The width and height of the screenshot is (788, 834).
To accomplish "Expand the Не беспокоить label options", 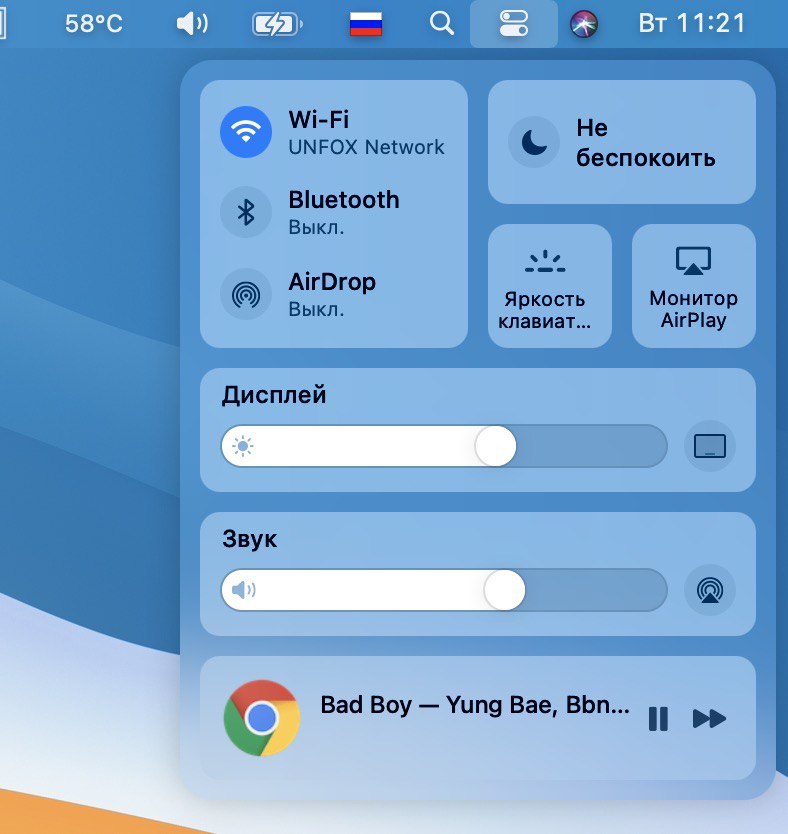I will [646, 143].
